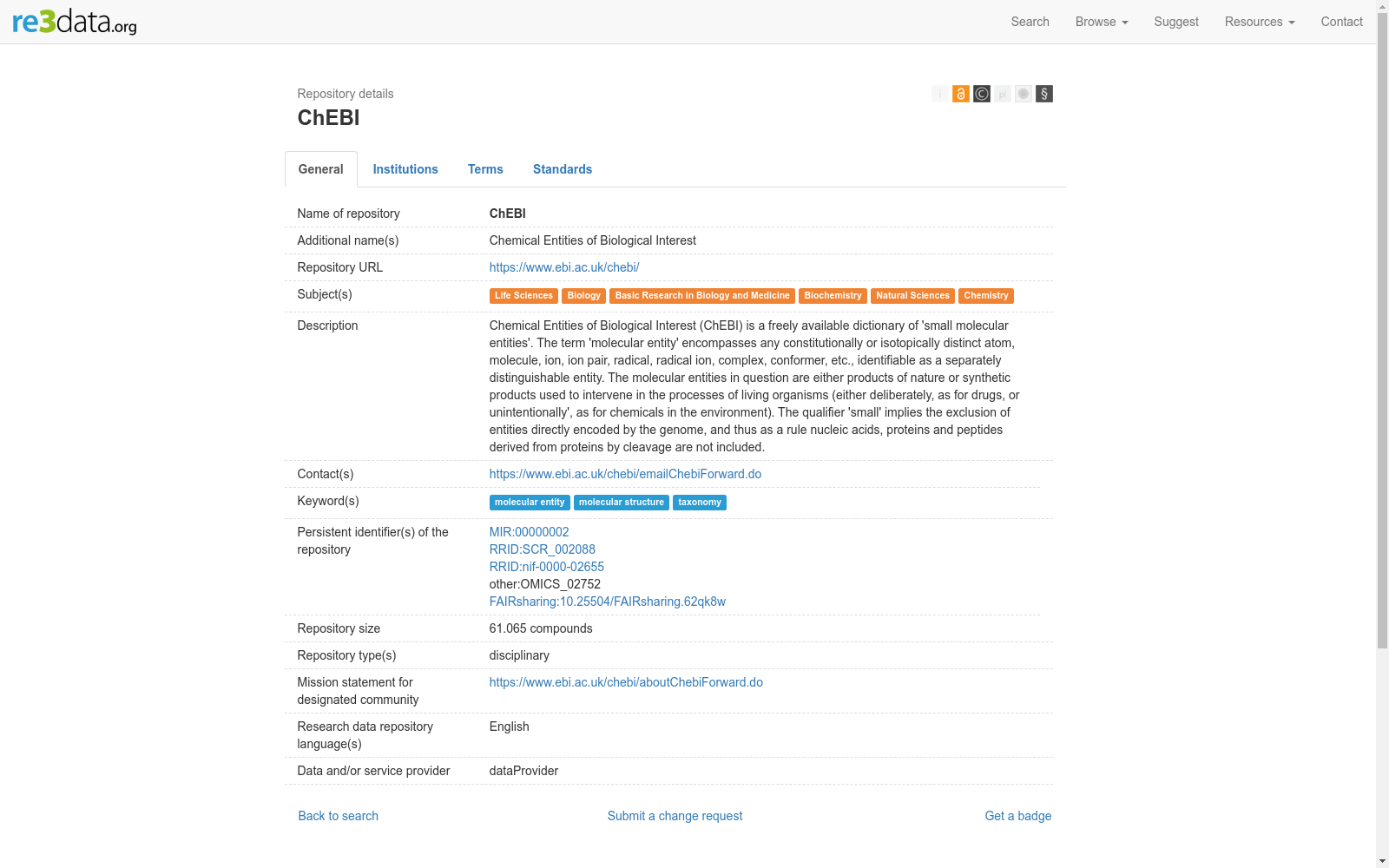Click 'Get a badge' link
Viewport: 1389px width, 868px height.
[x=1017, y=816]
